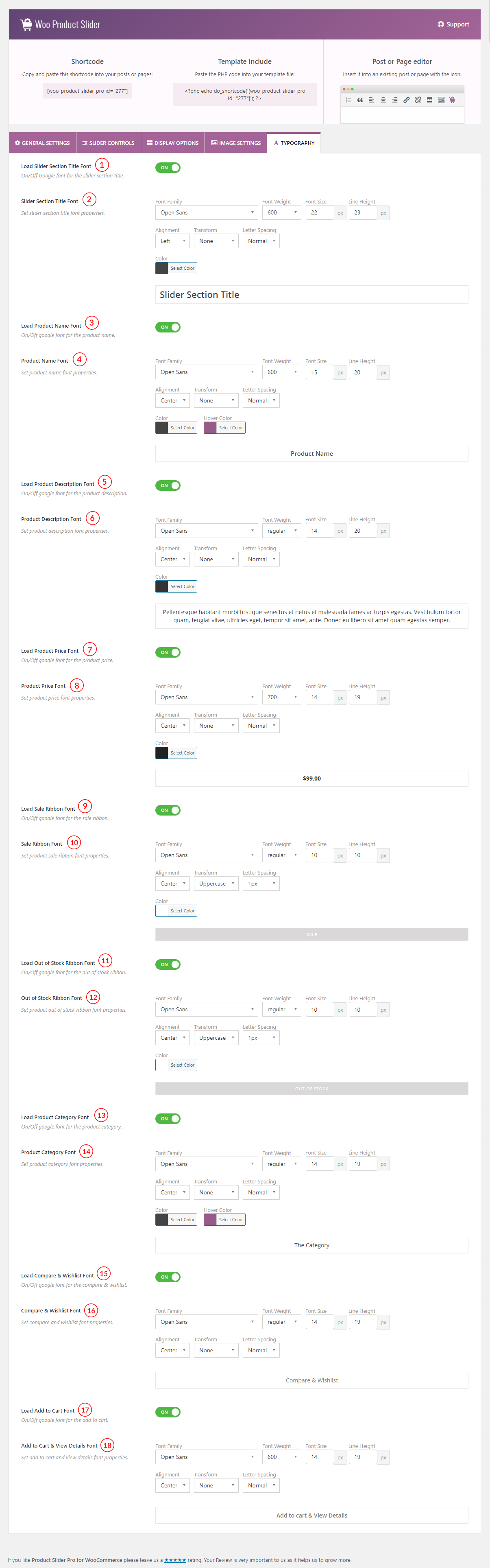Viewport: 490px width, 1568px height.
Task: Disable Load Product Price Font toggle
Action: pos(168,652)
